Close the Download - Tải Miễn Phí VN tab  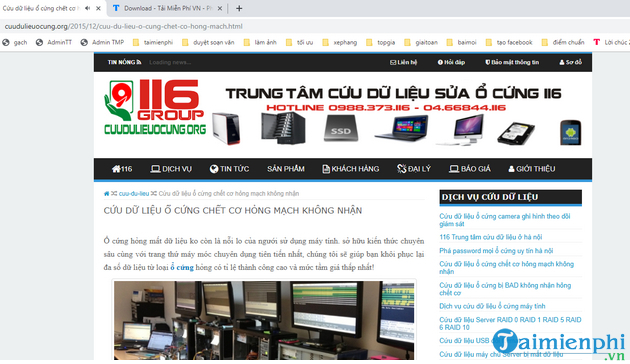[x=220, y=8]
